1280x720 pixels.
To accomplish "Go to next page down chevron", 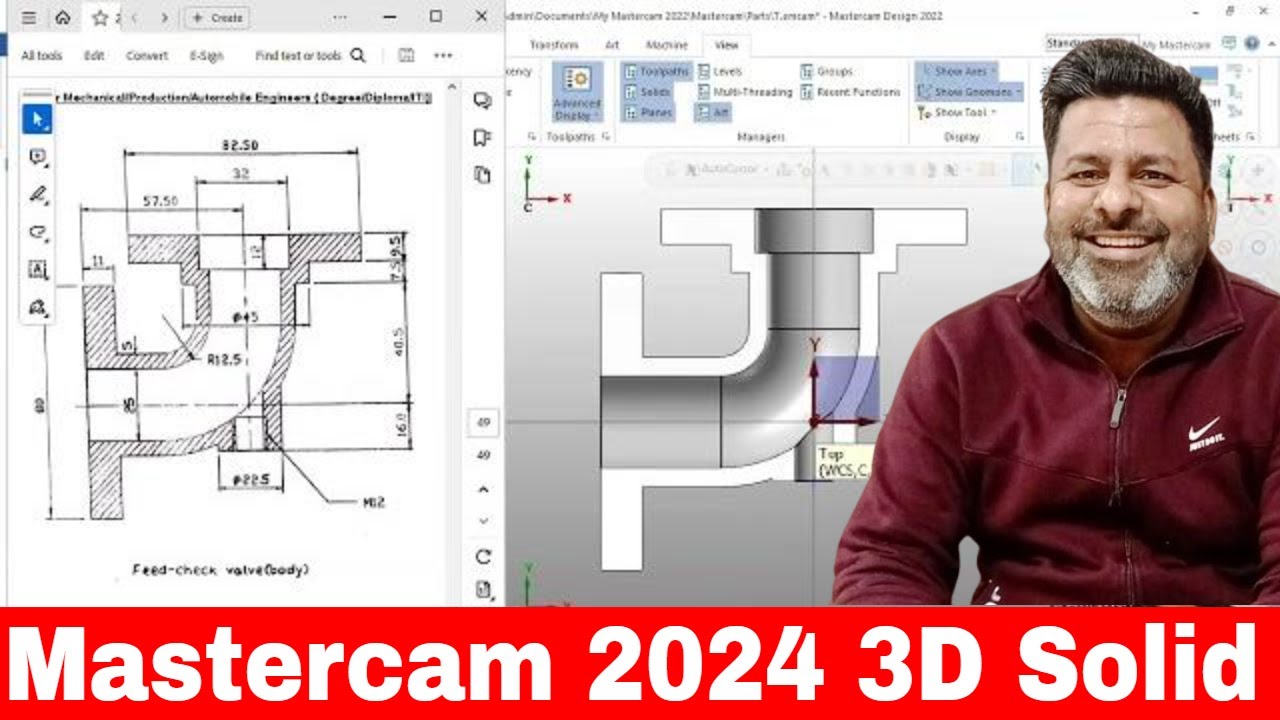I will pos(483,521).
